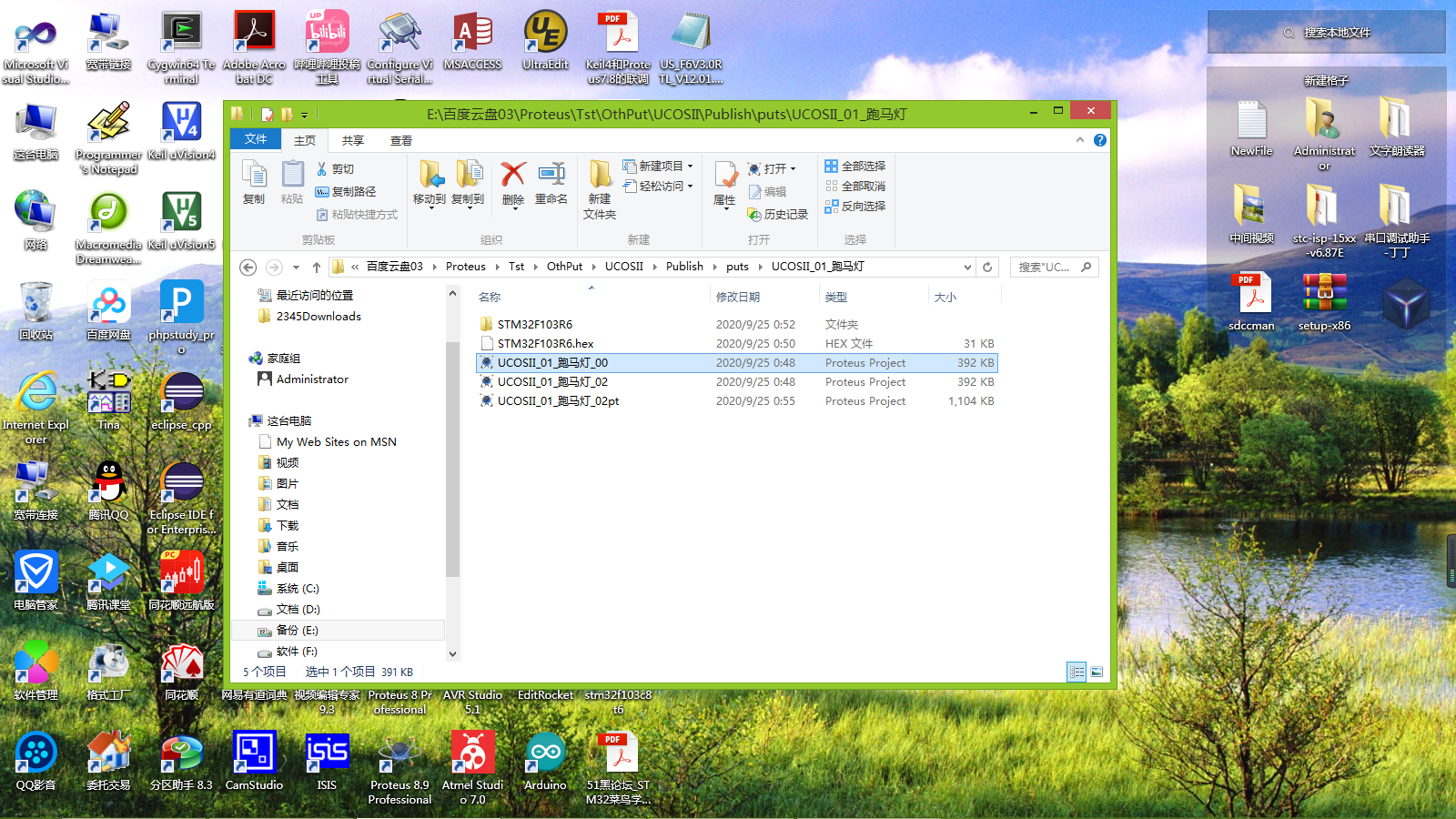Open the 新建项目 dropdown menu
1456x819 pixels.
(x=689, y=166)
